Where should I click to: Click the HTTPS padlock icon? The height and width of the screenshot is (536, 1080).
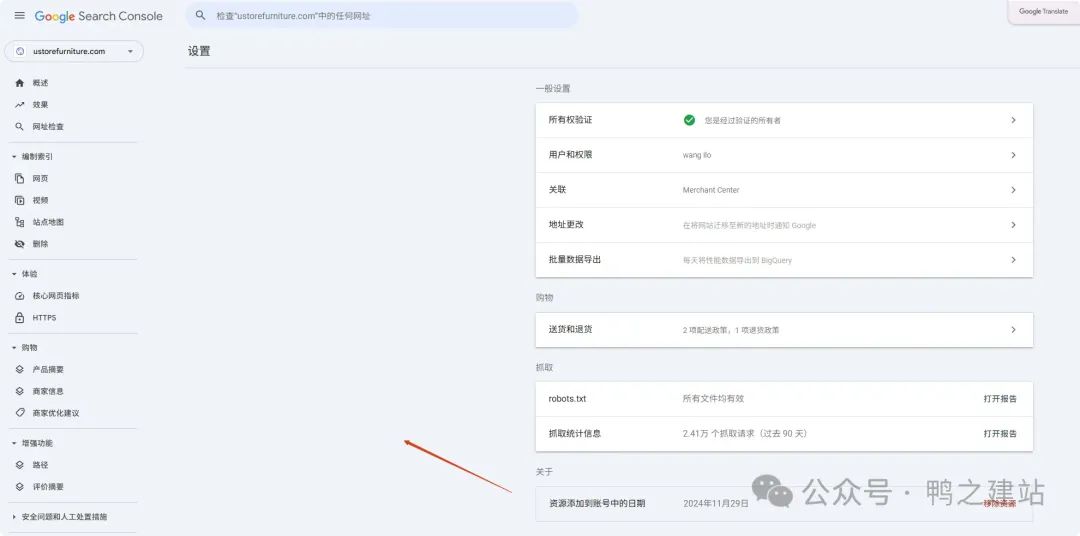(19, 318)
